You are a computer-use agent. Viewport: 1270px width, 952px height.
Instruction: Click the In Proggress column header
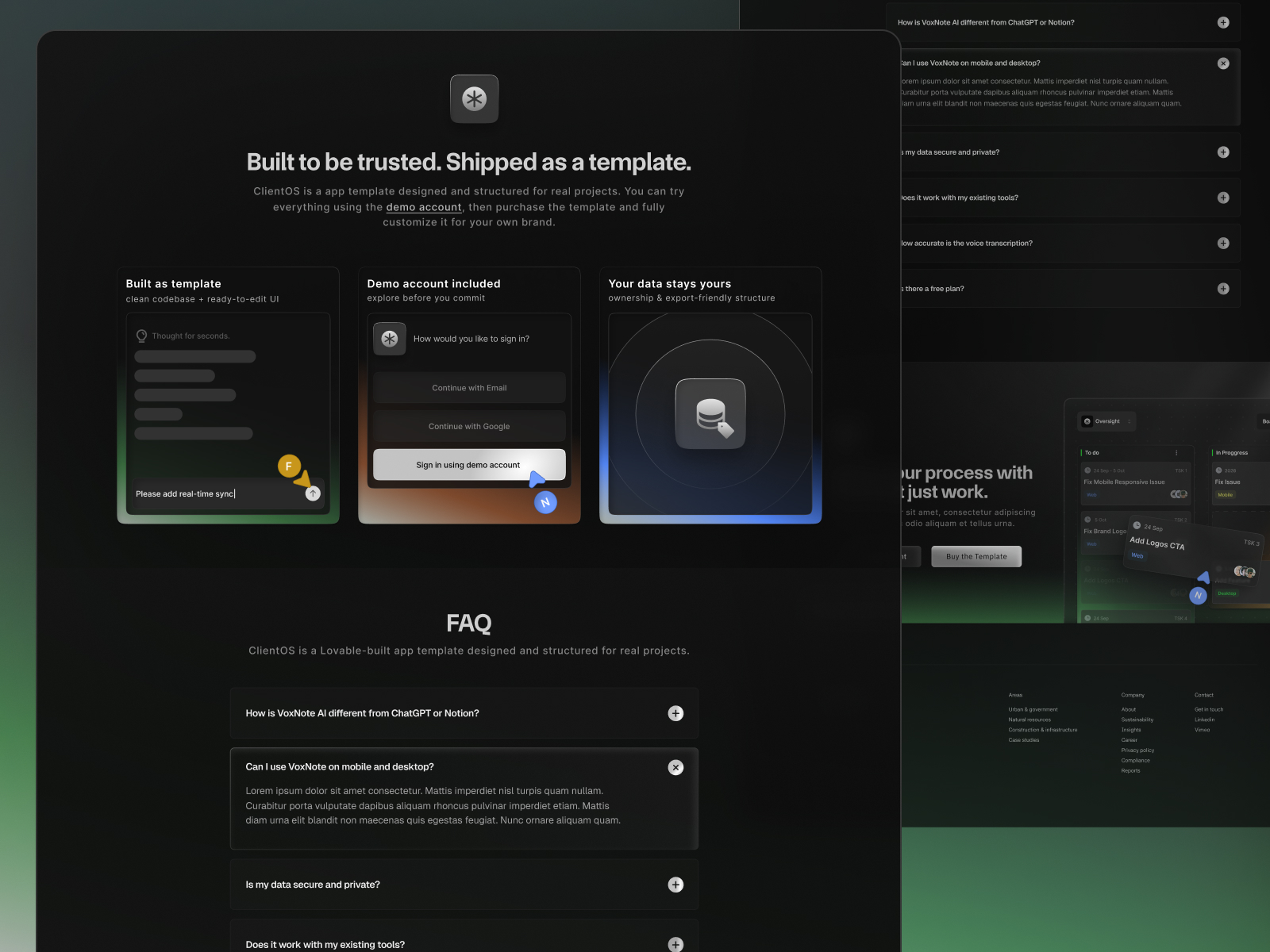click(1231, 453)
